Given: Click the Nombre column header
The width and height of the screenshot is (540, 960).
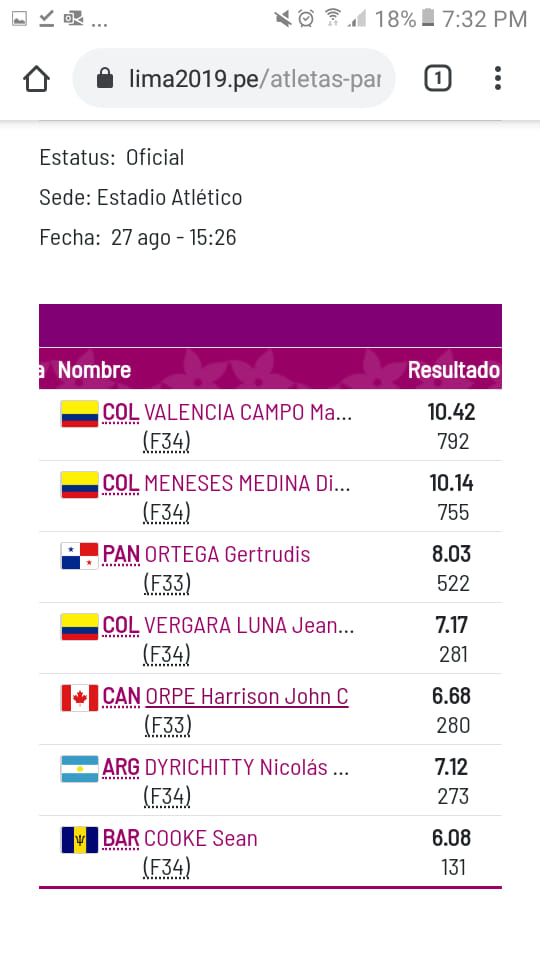Looking at the screenshot, I should (94, 370).
